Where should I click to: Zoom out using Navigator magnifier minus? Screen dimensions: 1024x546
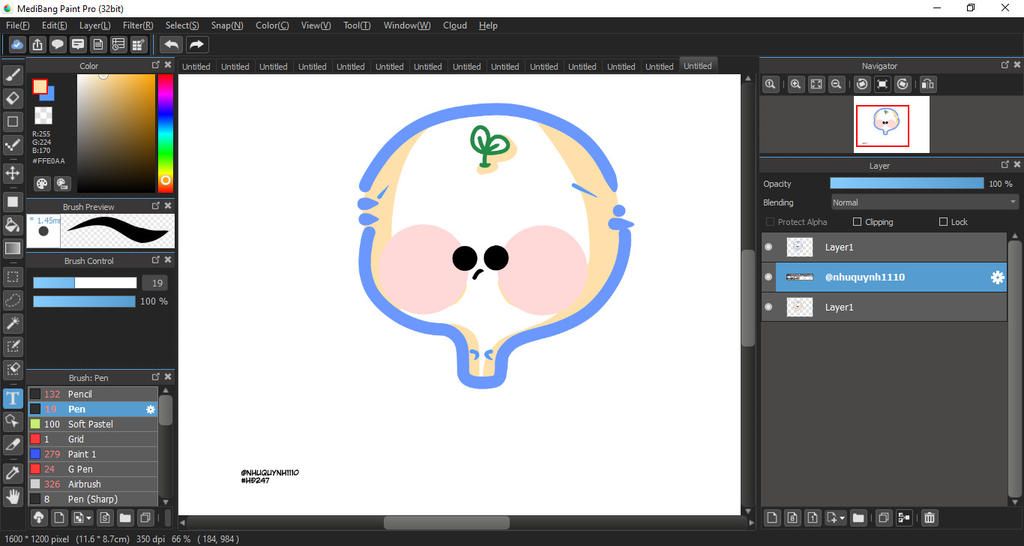pos(836,84)
